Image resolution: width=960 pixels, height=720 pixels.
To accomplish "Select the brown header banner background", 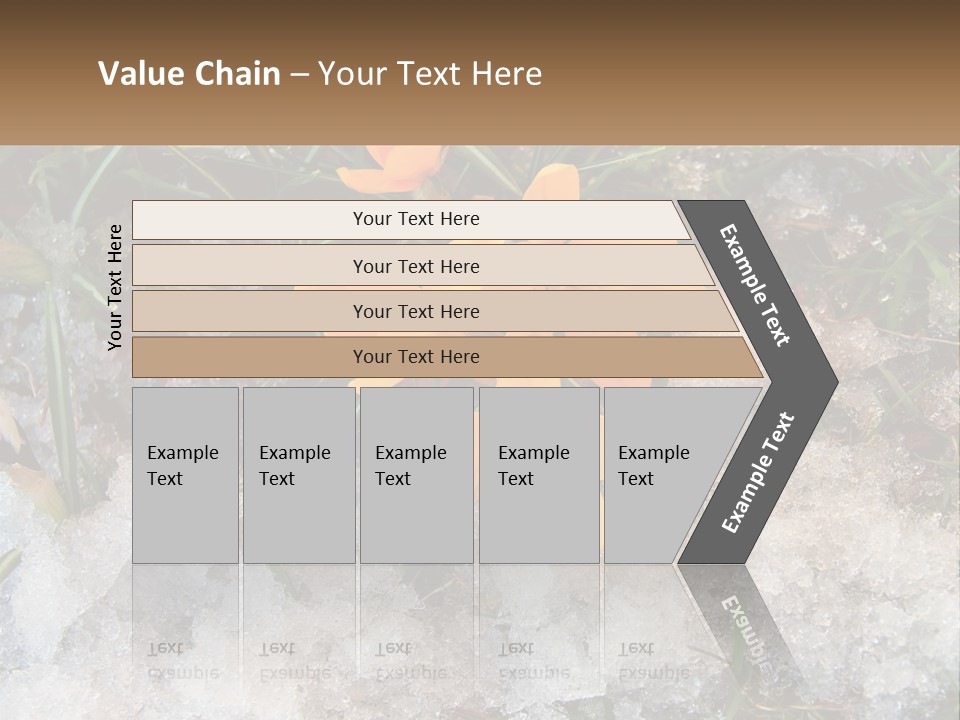I will (x=480, y=72).
